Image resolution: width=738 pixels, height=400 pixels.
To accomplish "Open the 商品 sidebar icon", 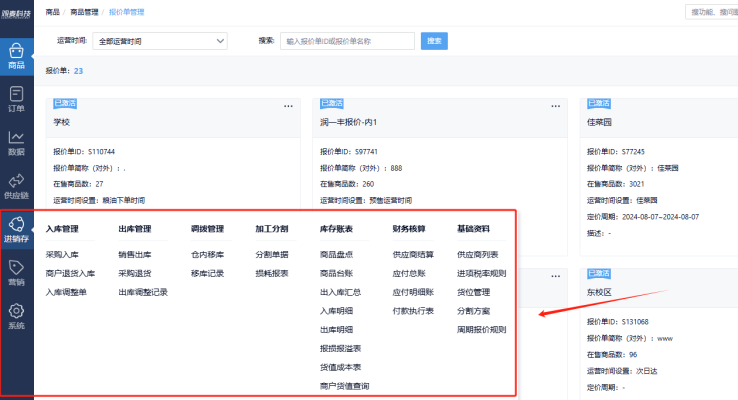I will [16, 54].
